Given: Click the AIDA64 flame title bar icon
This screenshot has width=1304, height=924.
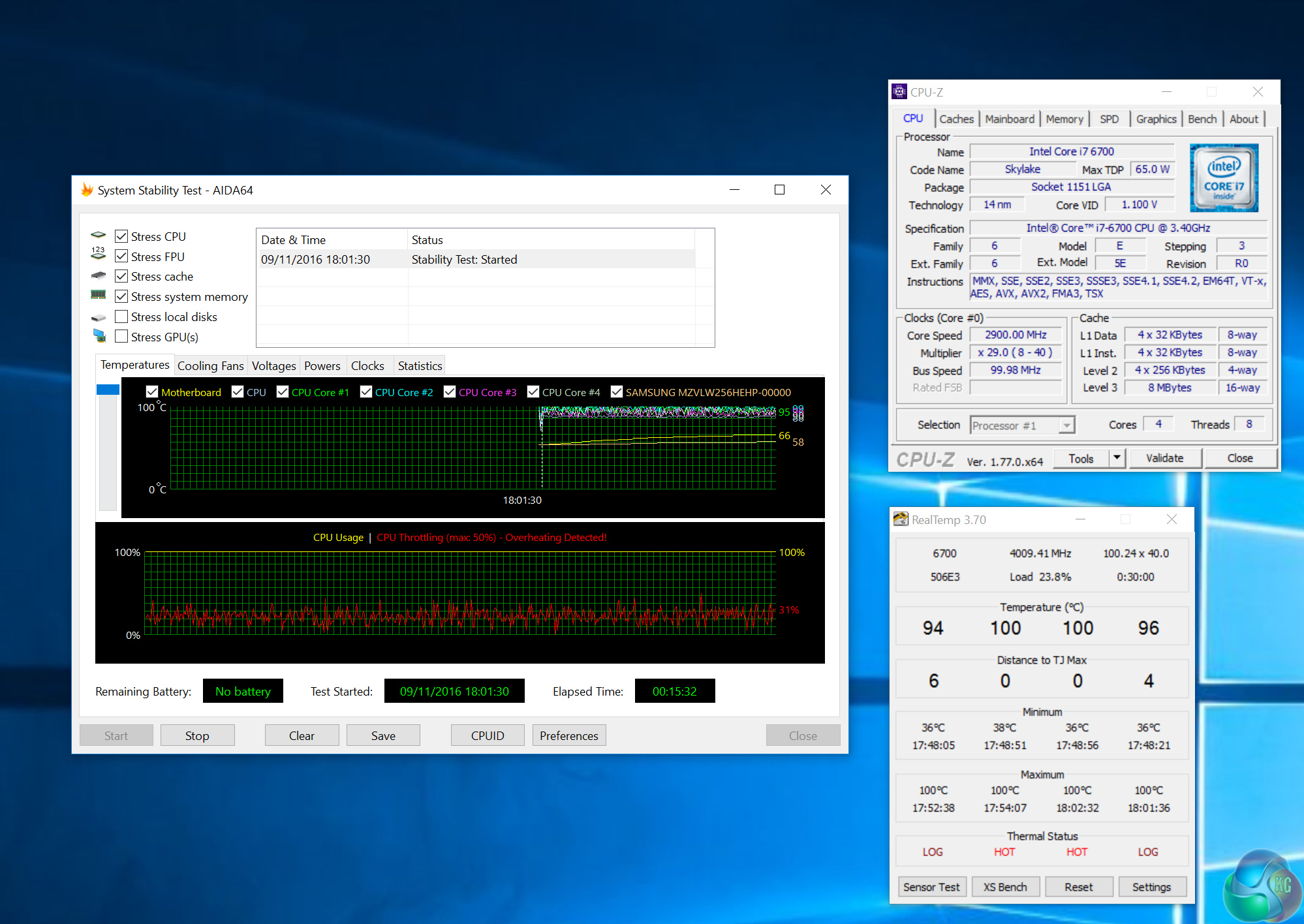Looking at the screenshot, I should tap(87, 190).
